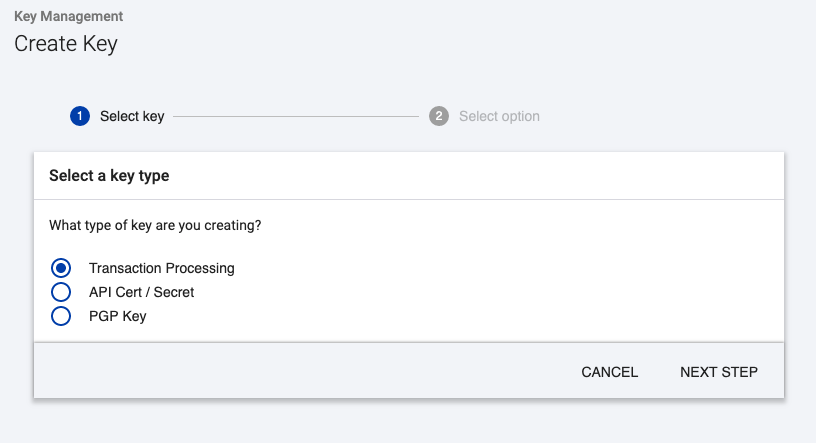
Task: Click the key type question text
Action: (x=155, y=226)
